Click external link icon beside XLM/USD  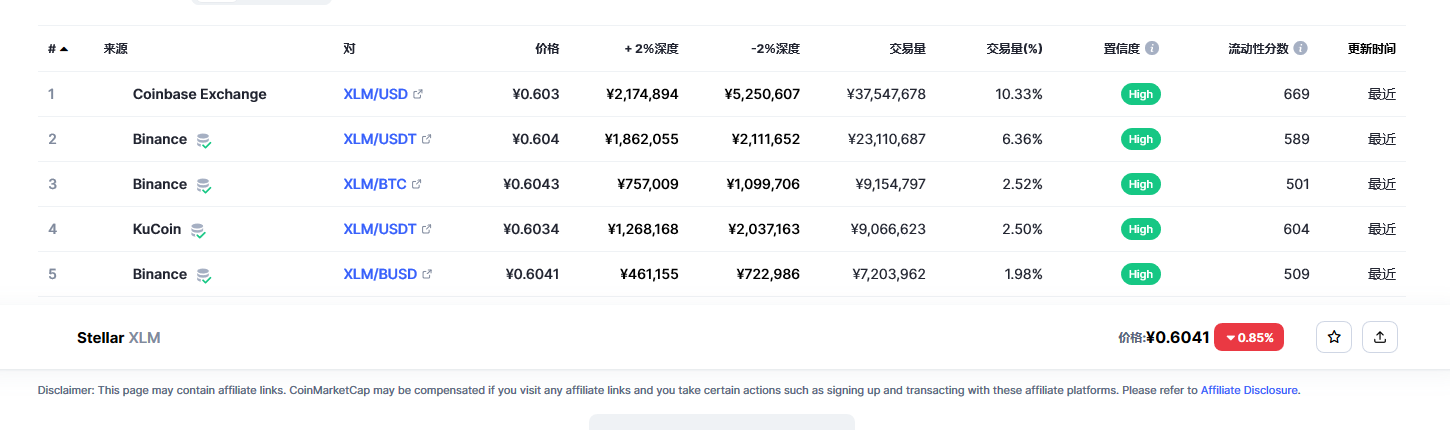pos(418,94)
